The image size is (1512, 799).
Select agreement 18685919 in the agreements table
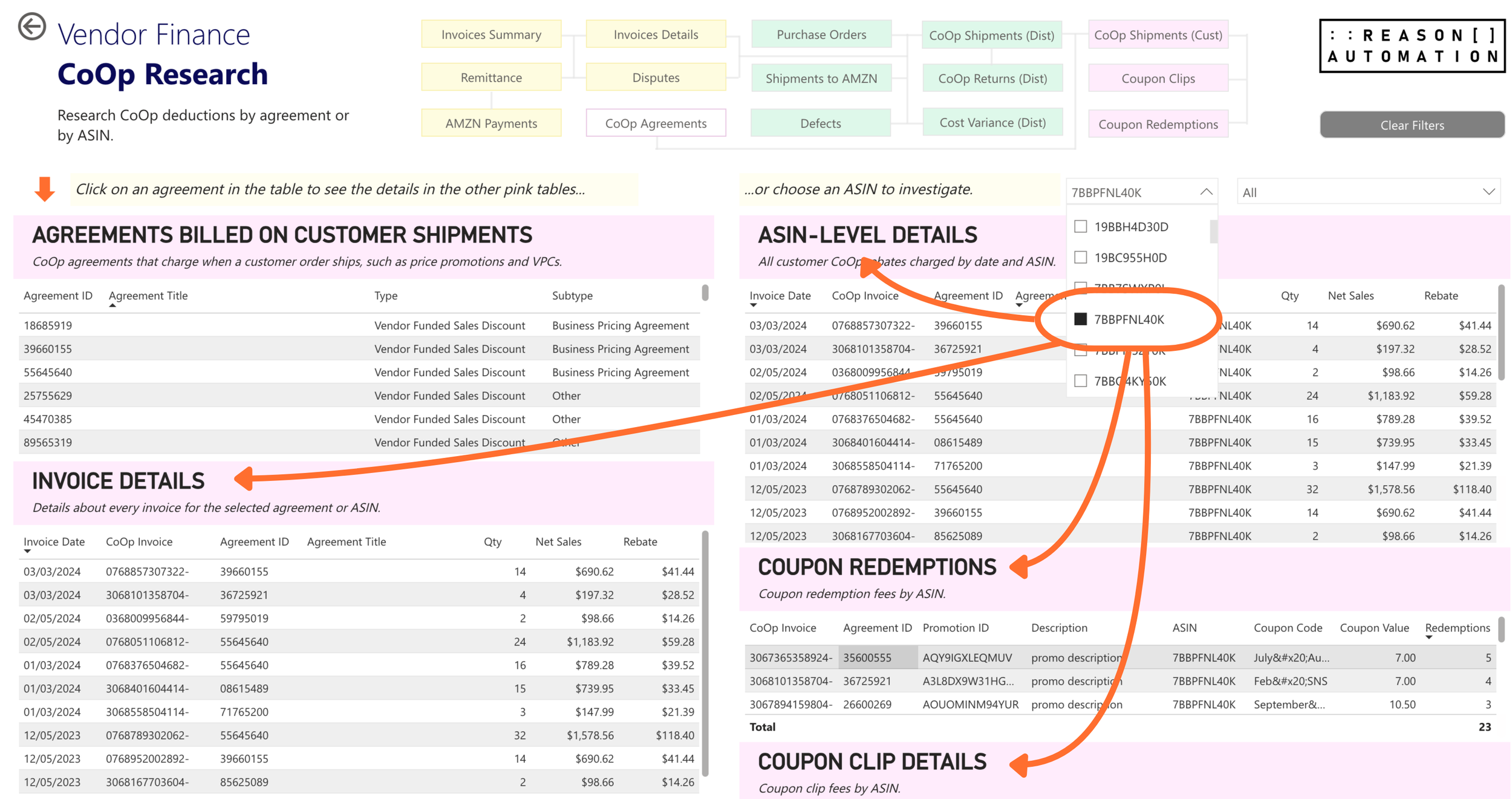(x=48, y=325)
